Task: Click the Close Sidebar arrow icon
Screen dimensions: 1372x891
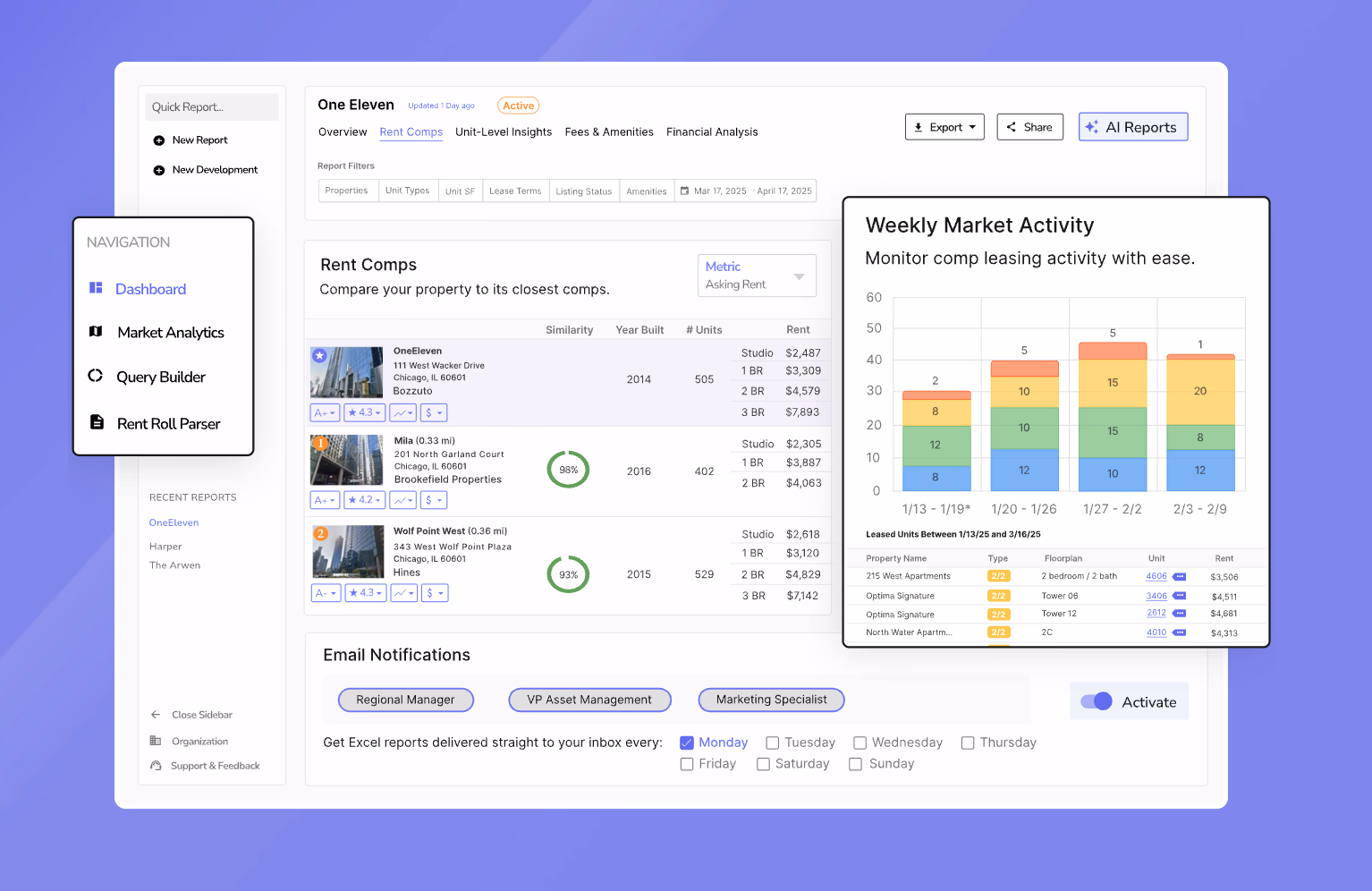Action: tap(156, 715)
